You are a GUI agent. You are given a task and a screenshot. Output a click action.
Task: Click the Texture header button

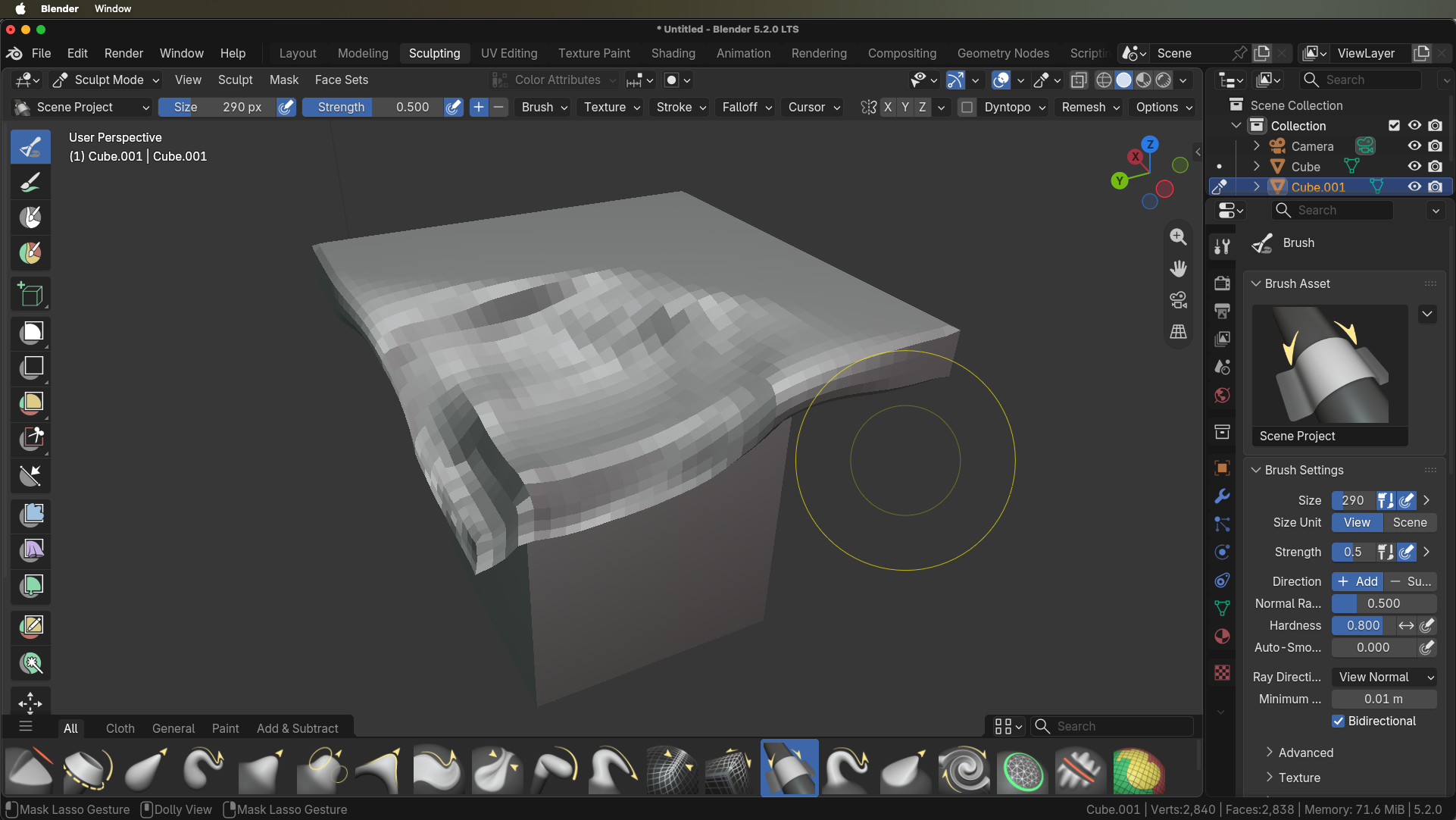[612, 108]
